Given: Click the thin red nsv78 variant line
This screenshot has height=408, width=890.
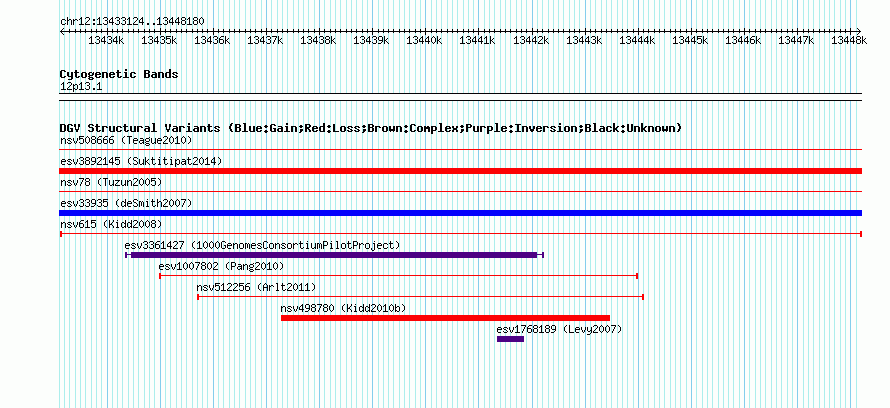Looking at the screenshot, I should coord(460,192).
